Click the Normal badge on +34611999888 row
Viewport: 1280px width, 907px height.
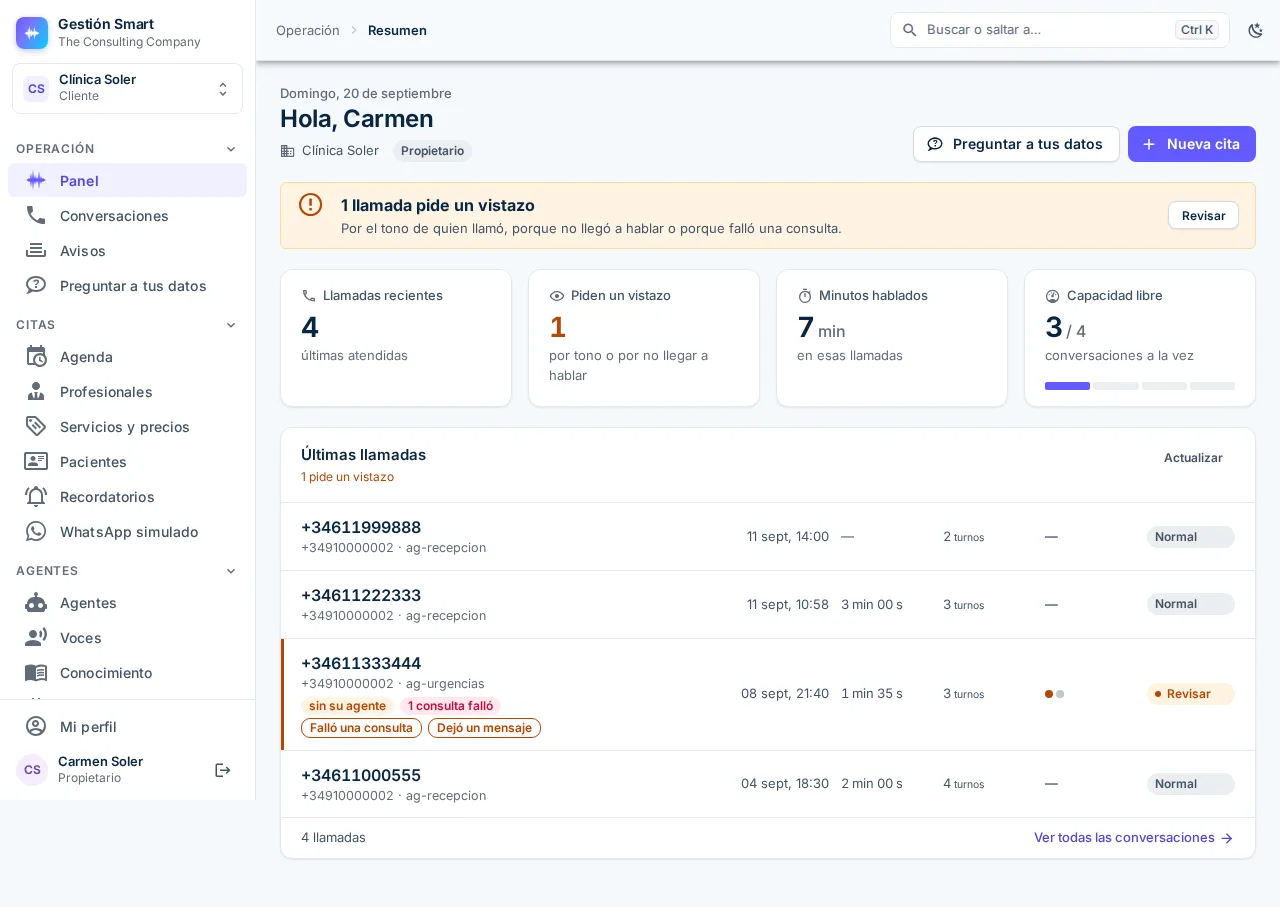click(1190, 537)
